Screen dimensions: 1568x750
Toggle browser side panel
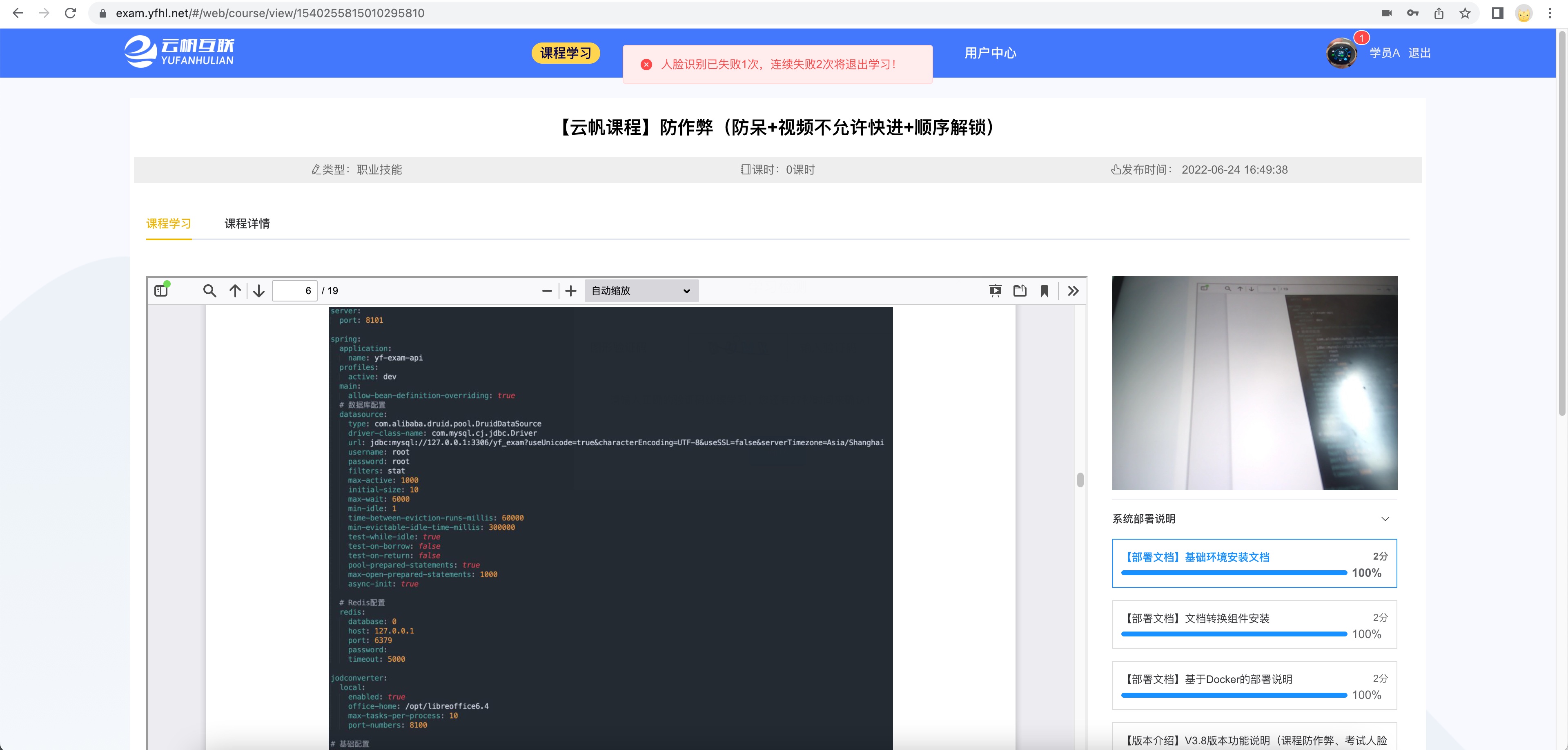(1497, 13)
